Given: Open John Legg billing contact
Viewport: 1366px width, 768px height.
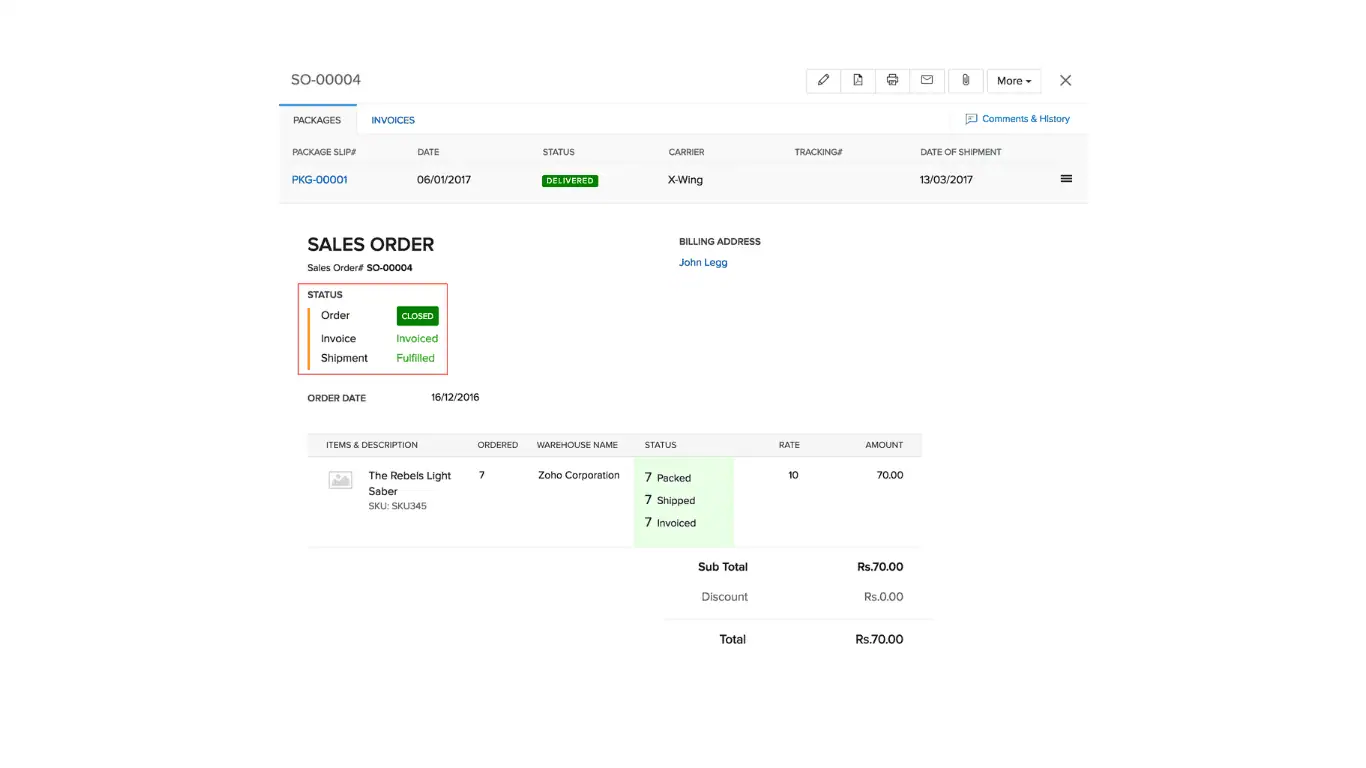Looking at the screenshot, I should coord(703,263).
